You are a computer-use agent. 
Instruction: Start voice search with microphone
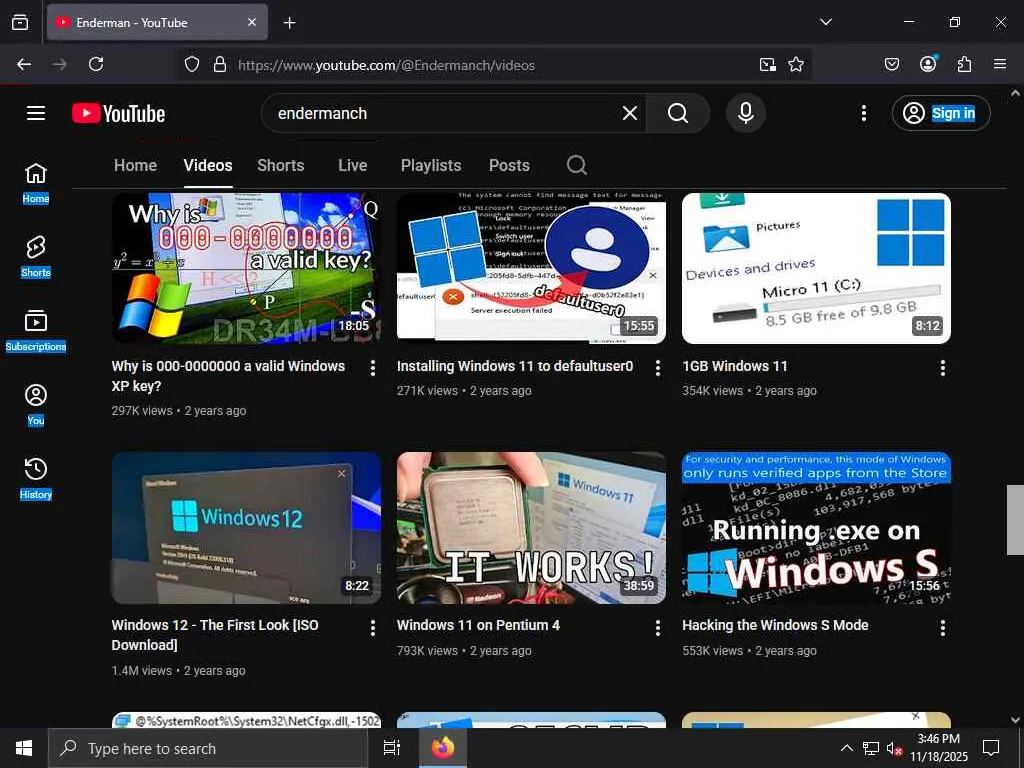(745, 113)
